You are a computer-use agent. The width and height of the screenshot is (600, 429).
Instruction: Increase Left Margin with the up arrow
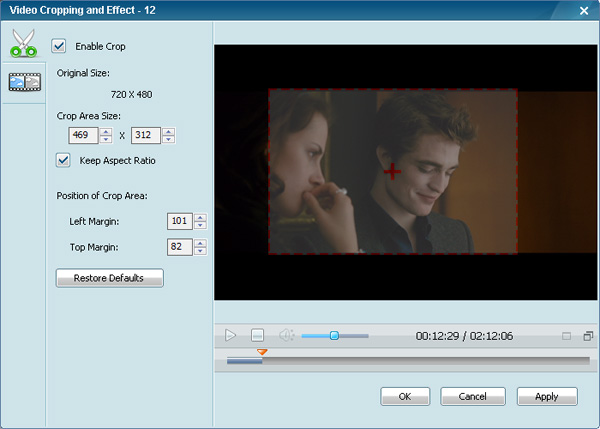200,218
